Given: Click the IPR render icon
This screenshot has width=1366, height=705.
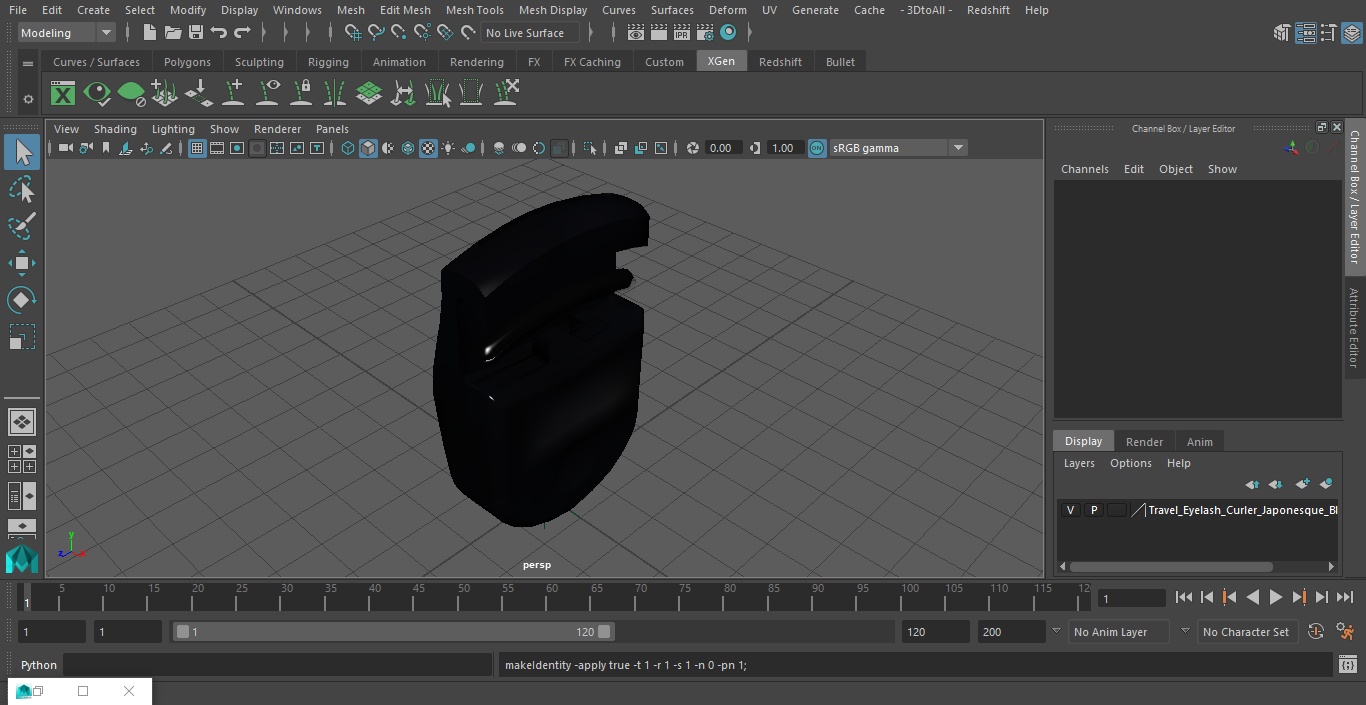Looking at the screenshot, I should 682,33.
